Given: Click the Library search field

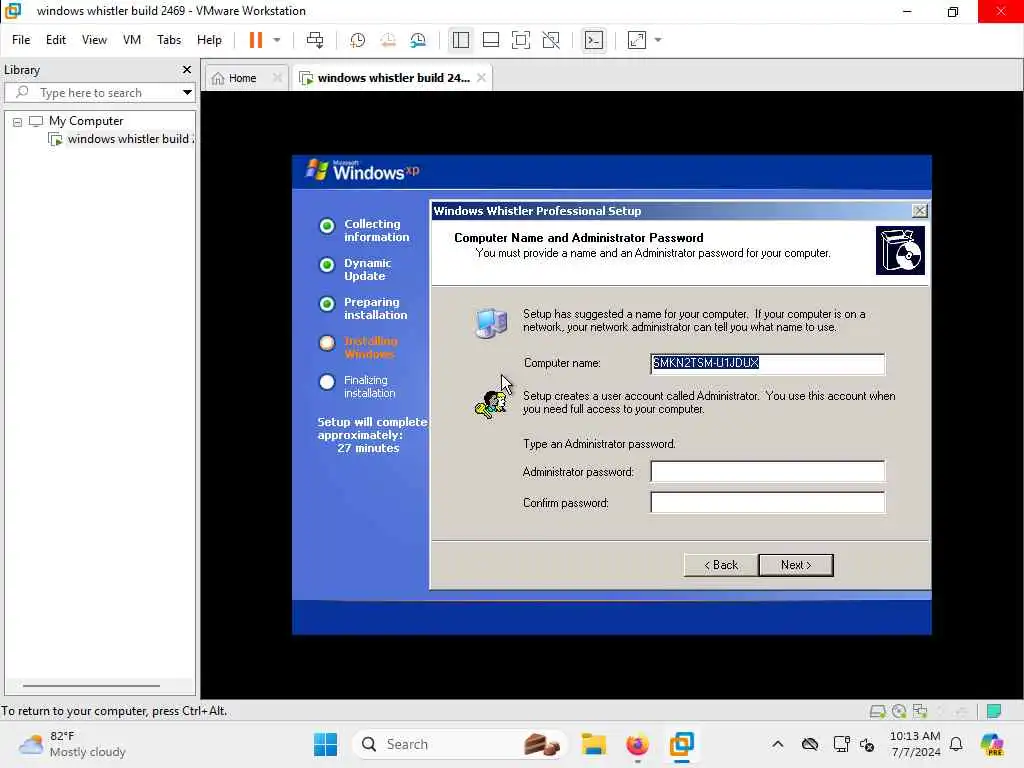Looking at the screenshot, I should (x=91, y=93).
